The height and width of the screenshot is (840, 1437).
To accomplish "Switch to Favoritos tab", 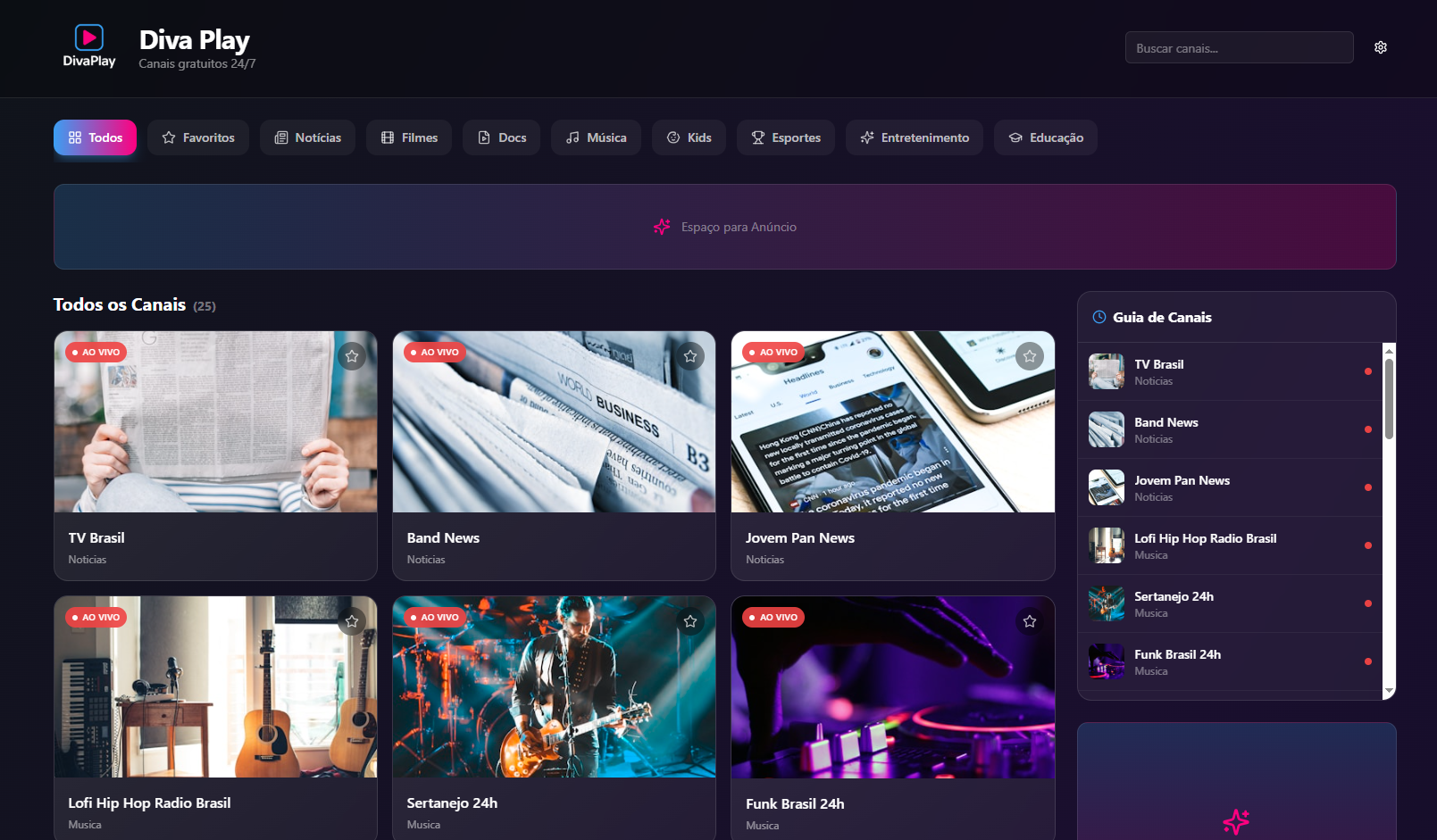I will 198,137.
